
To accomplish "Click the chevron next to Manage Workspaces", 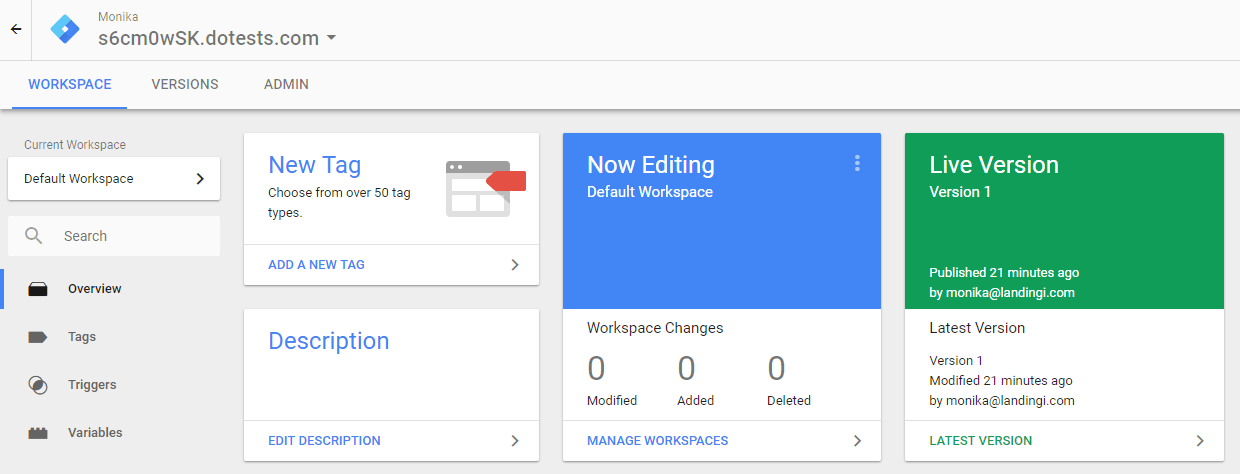I will tap(857, 440).
